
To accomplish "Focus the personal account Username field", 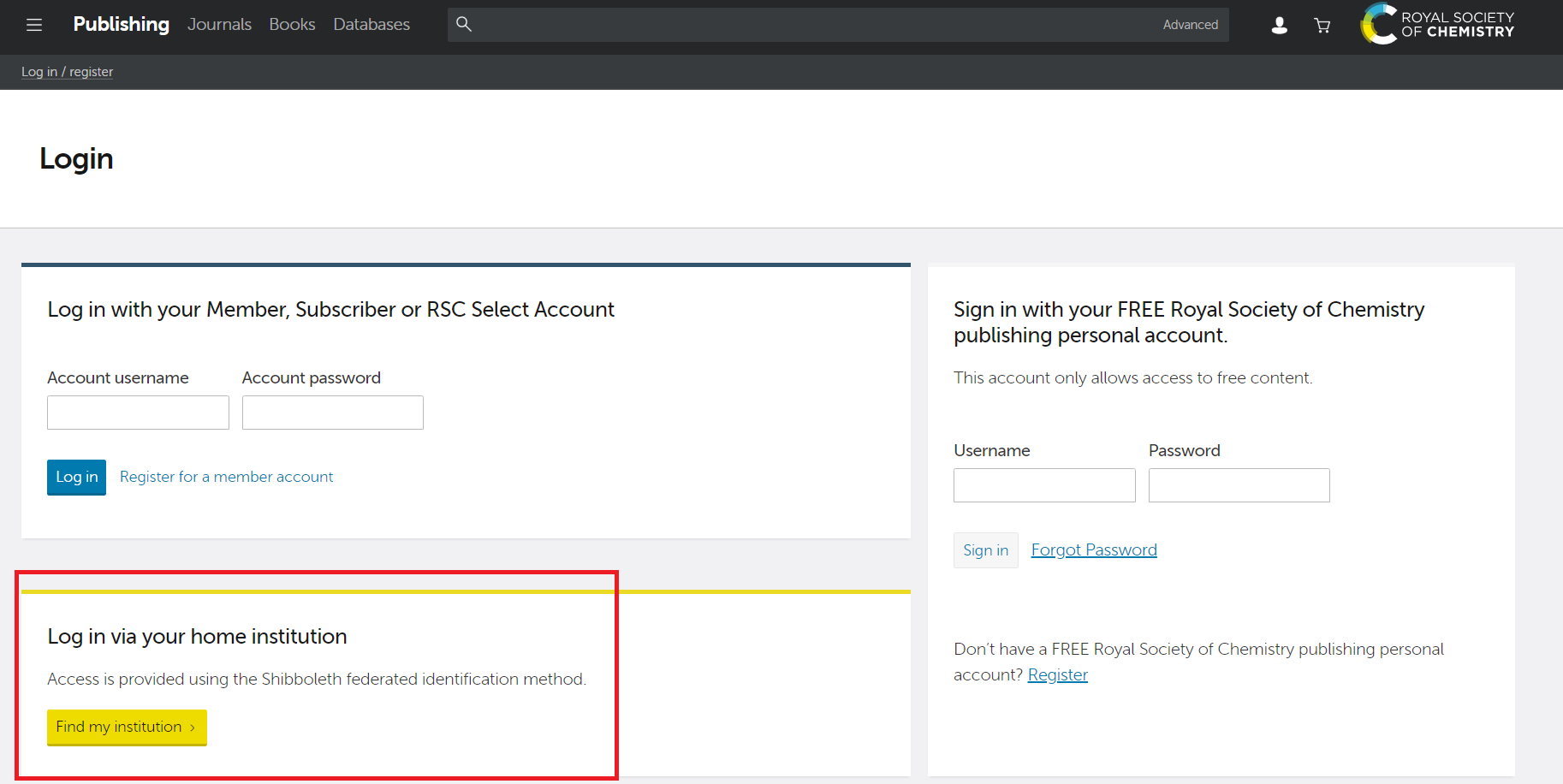I will [x=1043, y=485].
